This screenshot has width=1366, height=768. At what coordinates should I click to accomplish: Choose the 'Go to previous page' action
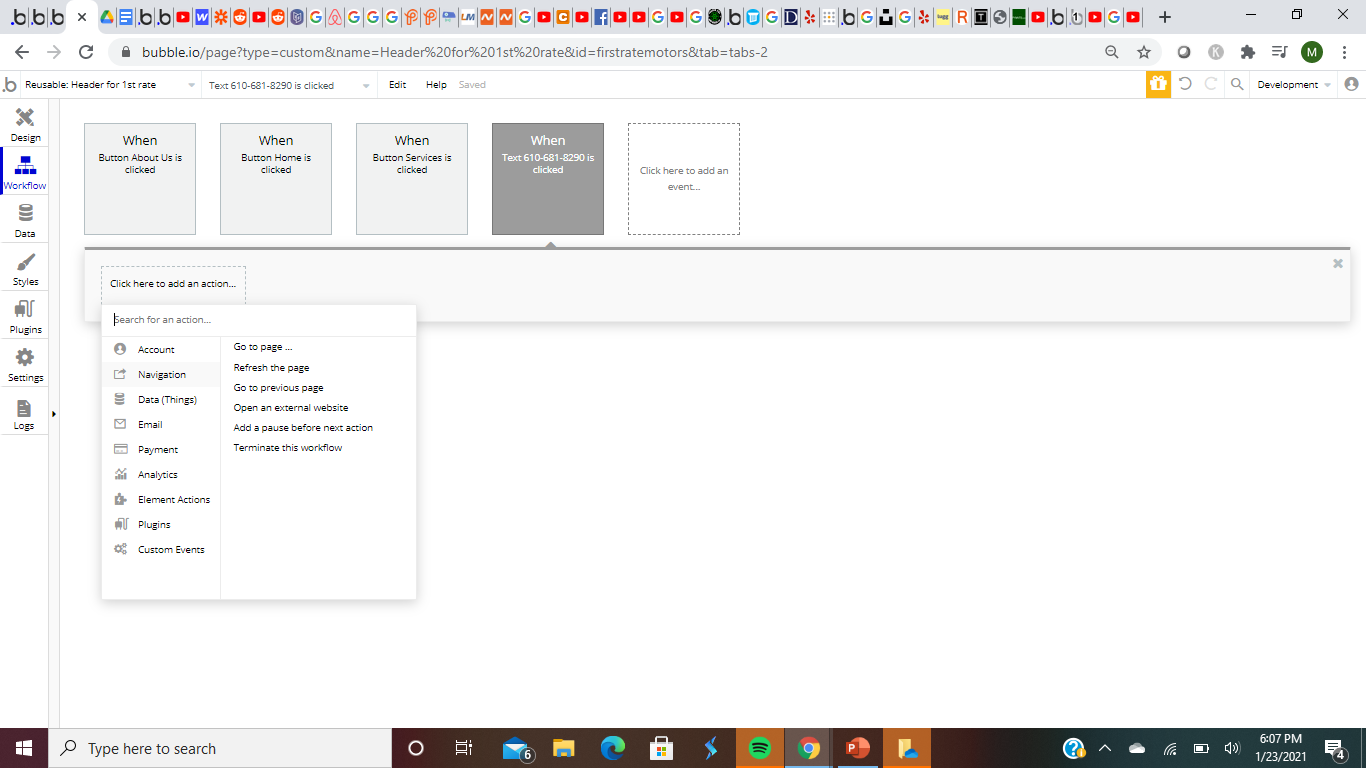(x=279, y=387)
